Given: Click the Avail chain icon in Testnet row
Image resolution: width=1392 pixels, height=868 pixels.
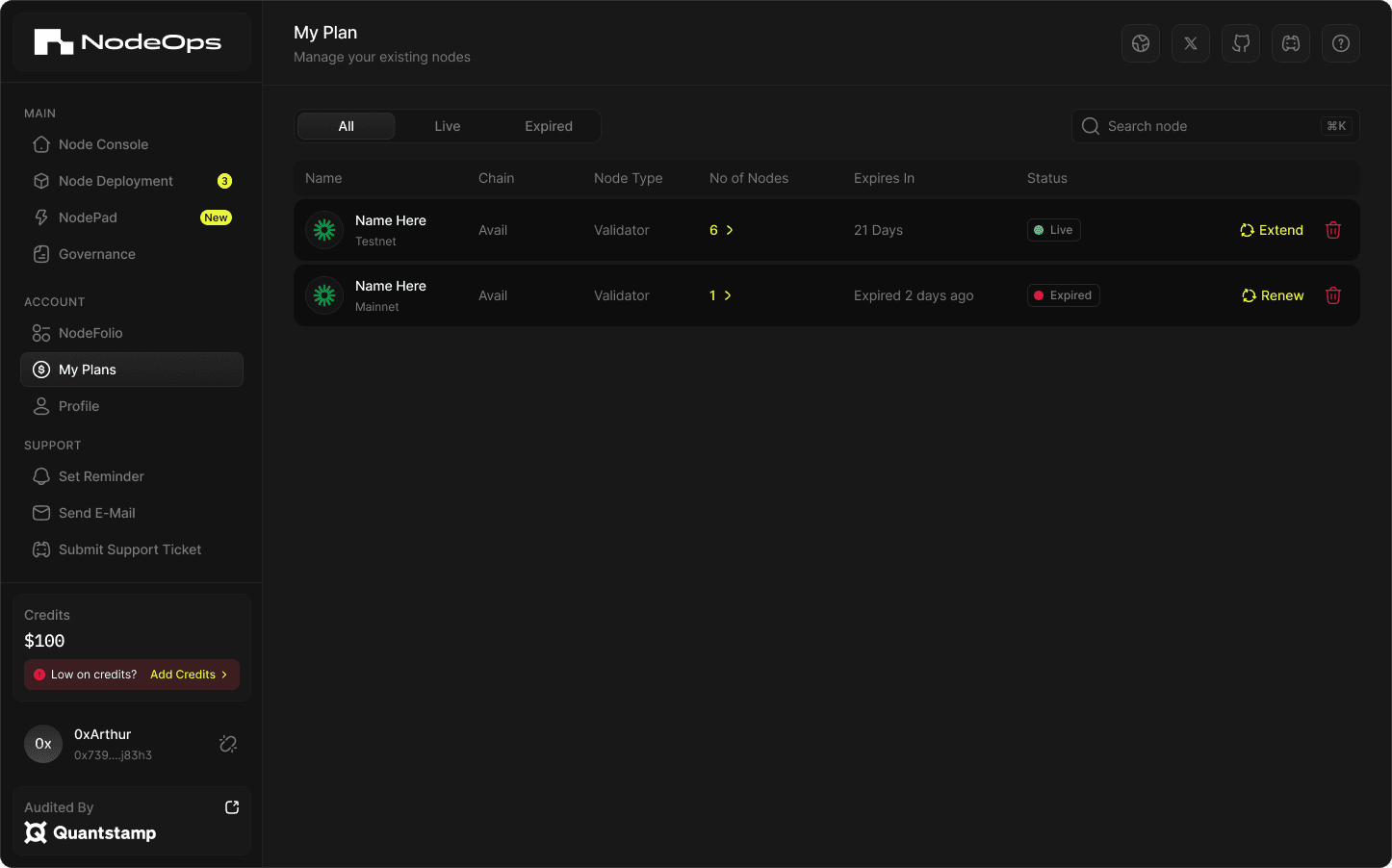Looking at the screenshot, I should click(x=324, y=230).
